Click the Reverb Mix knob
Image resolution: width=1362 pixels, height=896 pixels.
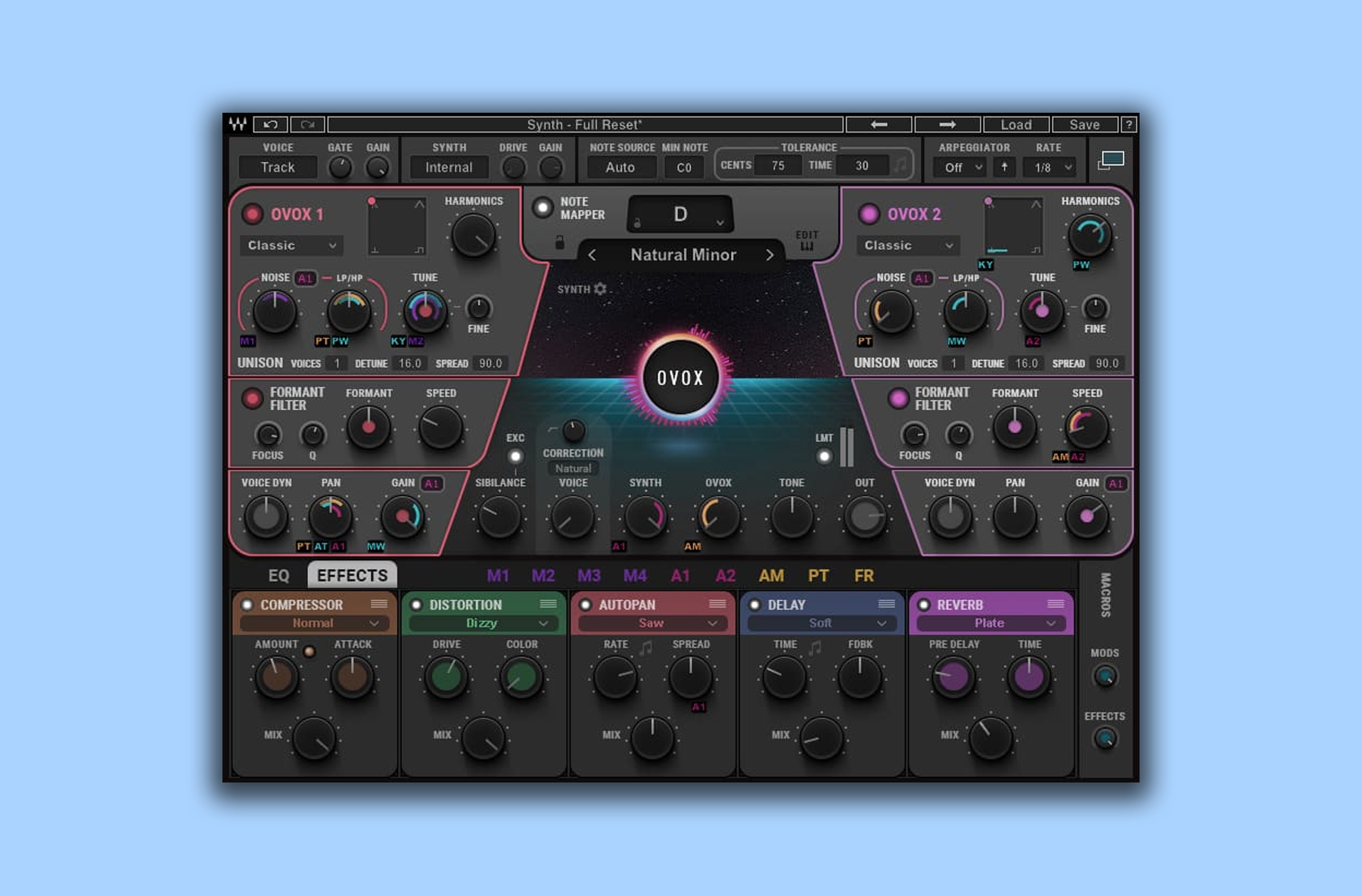click(990, 737)
